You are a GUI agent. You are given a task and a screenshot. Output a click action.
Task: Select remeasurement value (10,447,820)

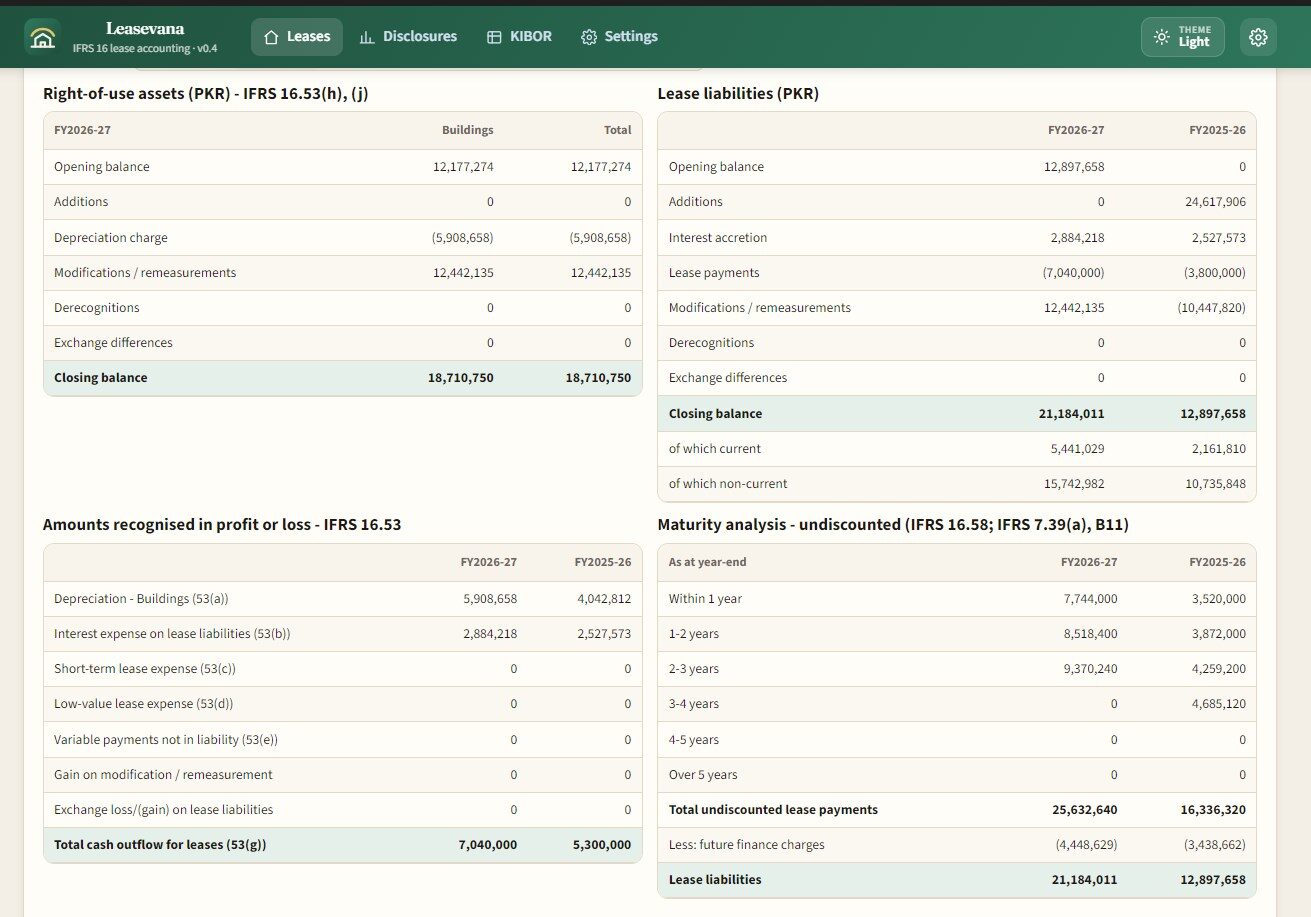point(1211,308)
